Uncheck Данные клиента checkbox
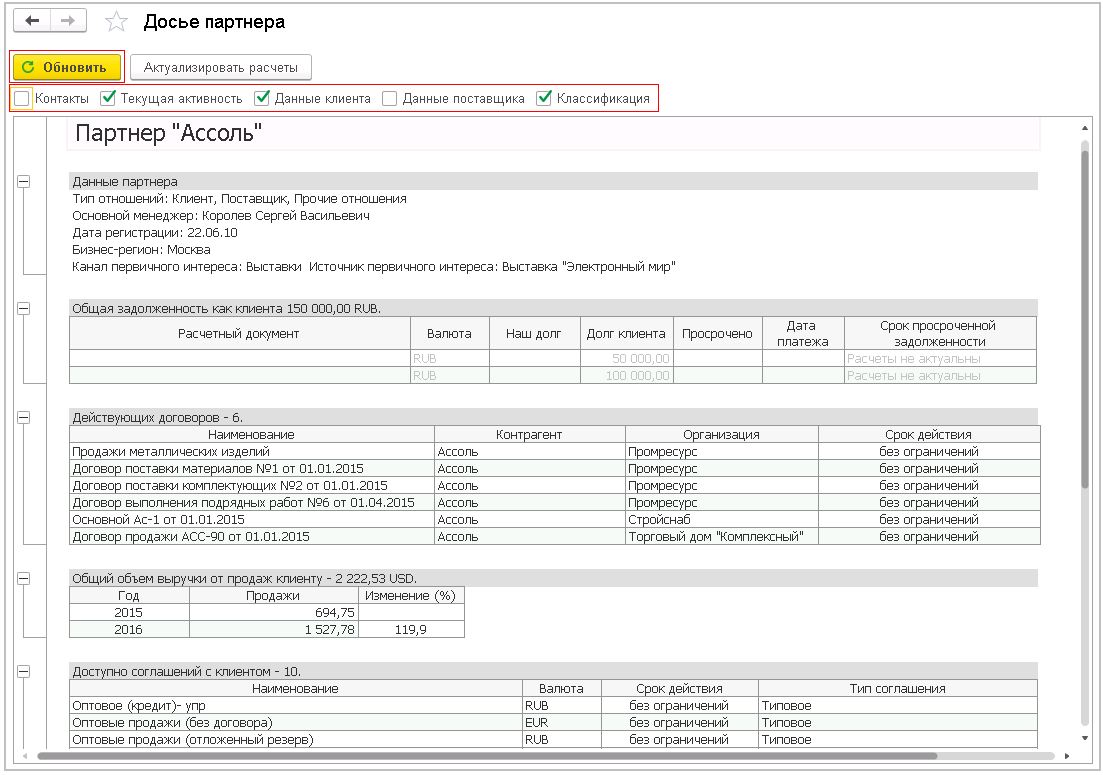The width and height of the screenshot is (1103, 775). (262, 98)
